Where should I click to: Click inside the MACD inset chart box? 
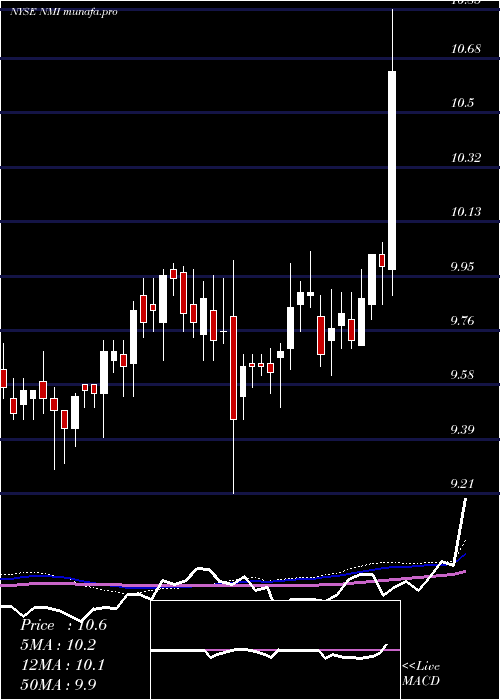click(x=275, y=650)
